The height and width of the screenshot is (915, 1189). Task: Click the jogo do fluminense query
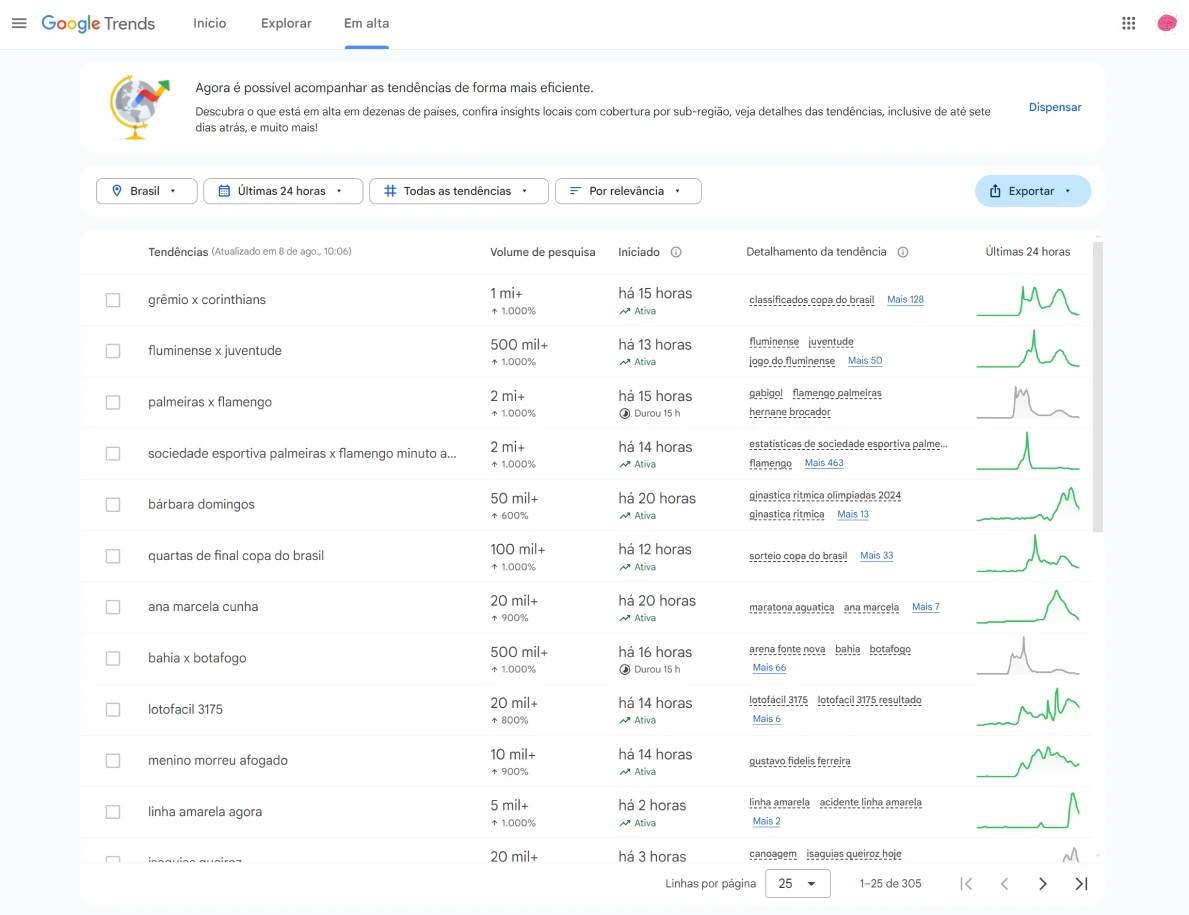click(x=792, y=361)
